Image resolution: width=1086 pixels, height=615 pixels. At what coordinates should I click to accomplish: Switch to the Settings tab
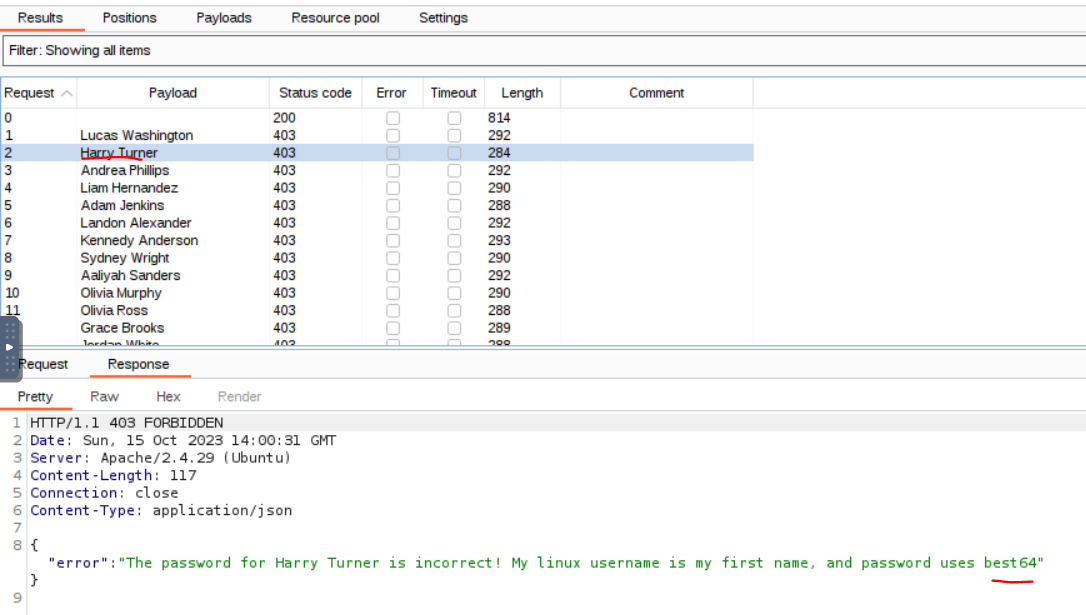pyautogui.click(x=443, y=18)
